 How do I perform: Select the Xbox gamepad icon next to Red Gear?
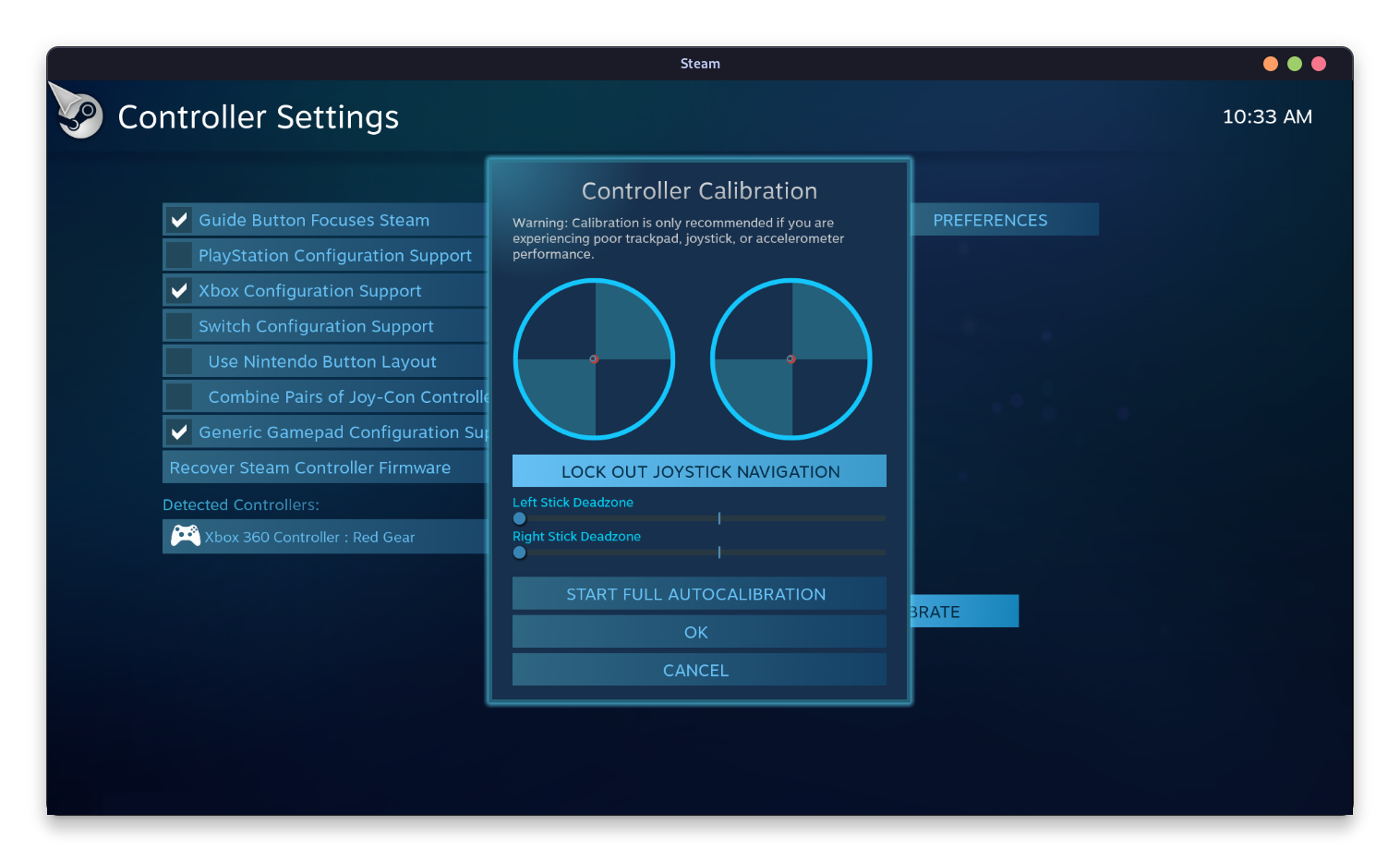(185, 536)
